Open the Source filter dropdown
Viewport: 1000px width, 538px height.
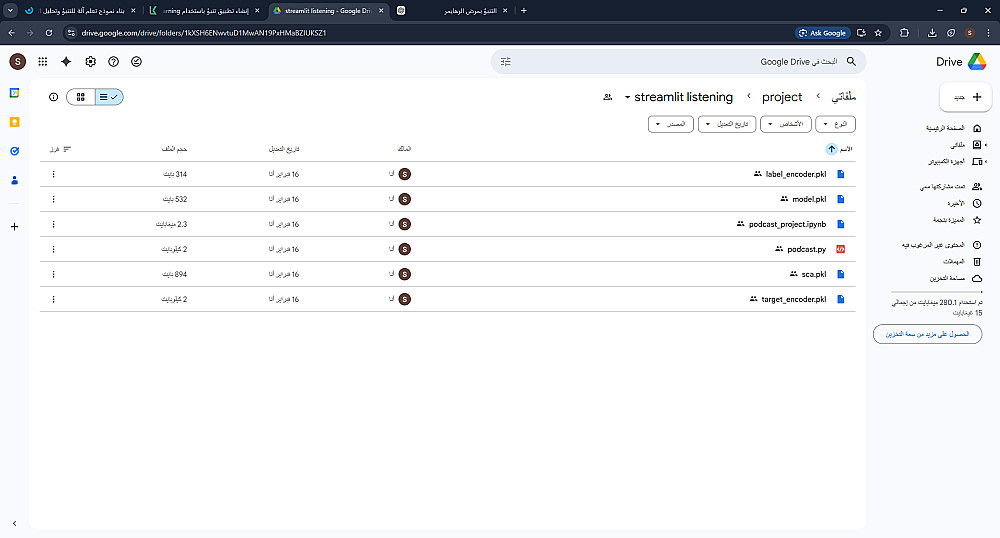click(671, 124)
